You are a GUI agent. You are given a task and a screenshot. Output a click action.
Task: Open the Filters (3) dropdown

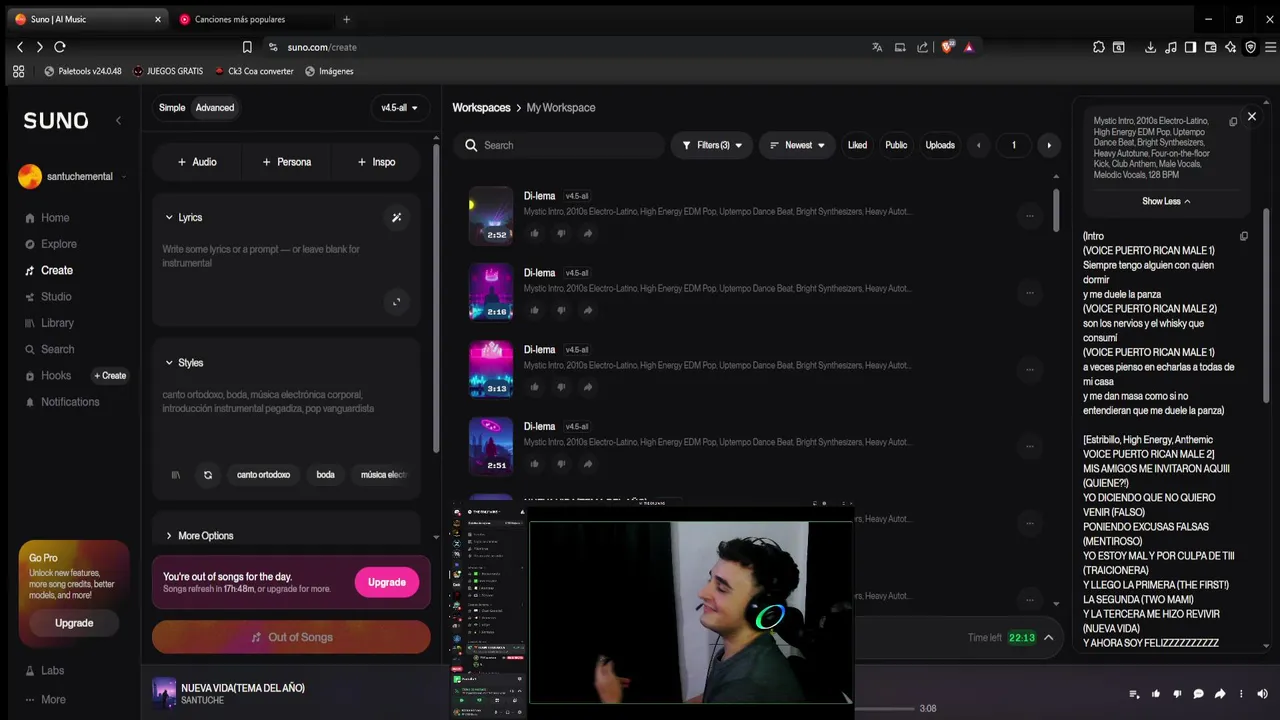point(712,145)
